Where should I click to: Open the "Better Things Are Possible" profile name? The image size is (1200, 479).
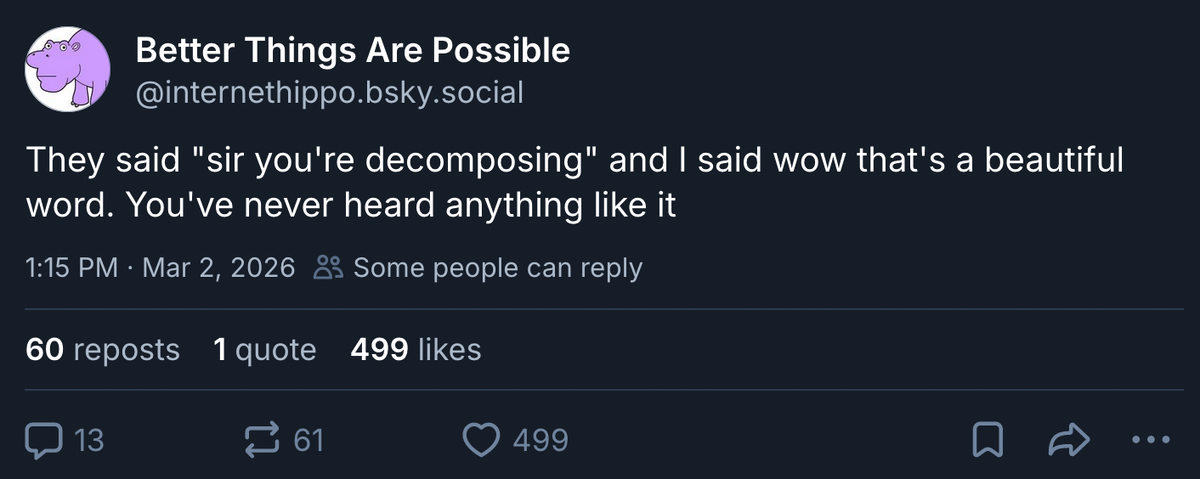click(x=352, y=50)
